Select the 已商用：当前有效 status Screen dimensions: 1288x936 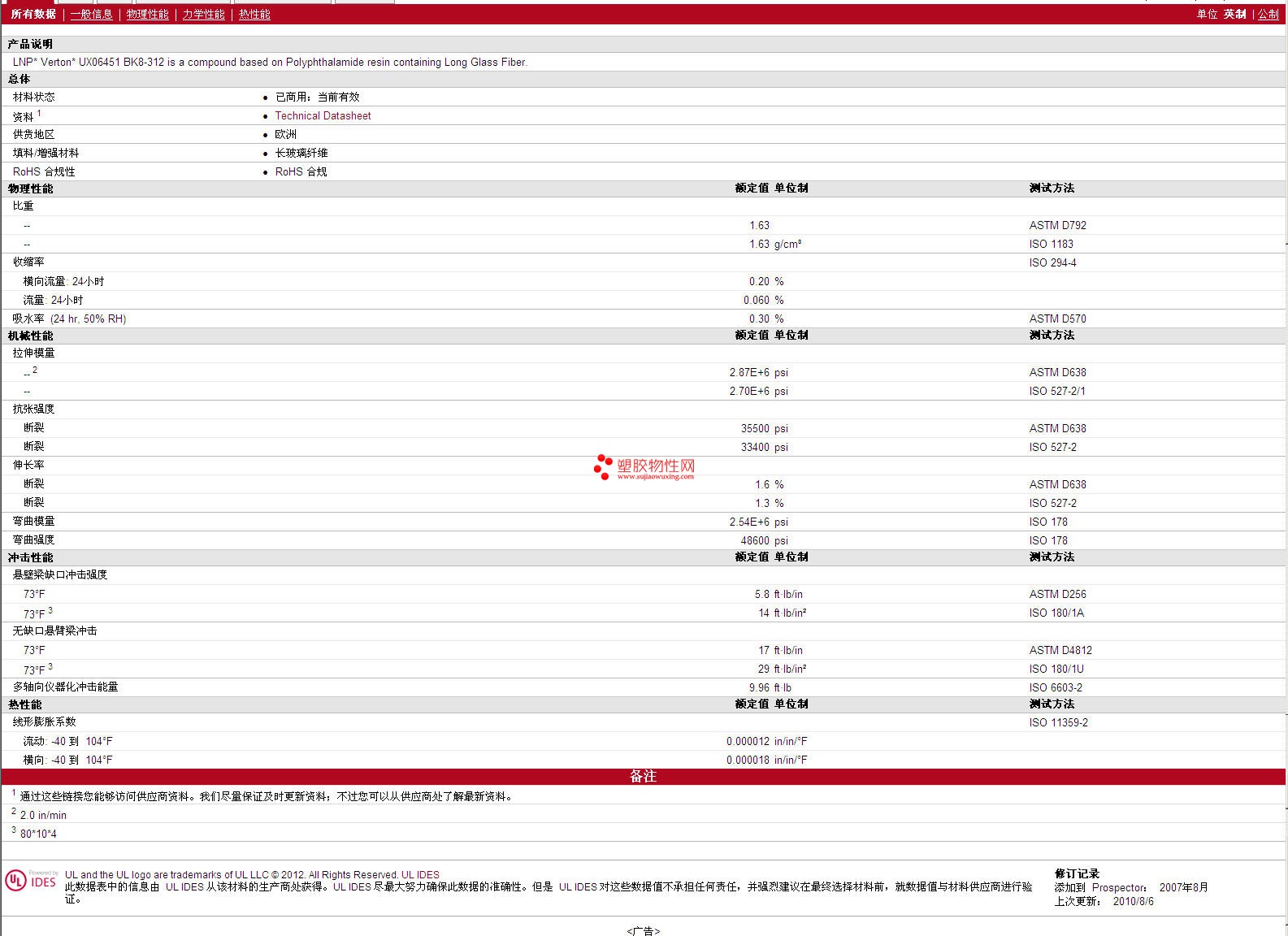[317, 97]
